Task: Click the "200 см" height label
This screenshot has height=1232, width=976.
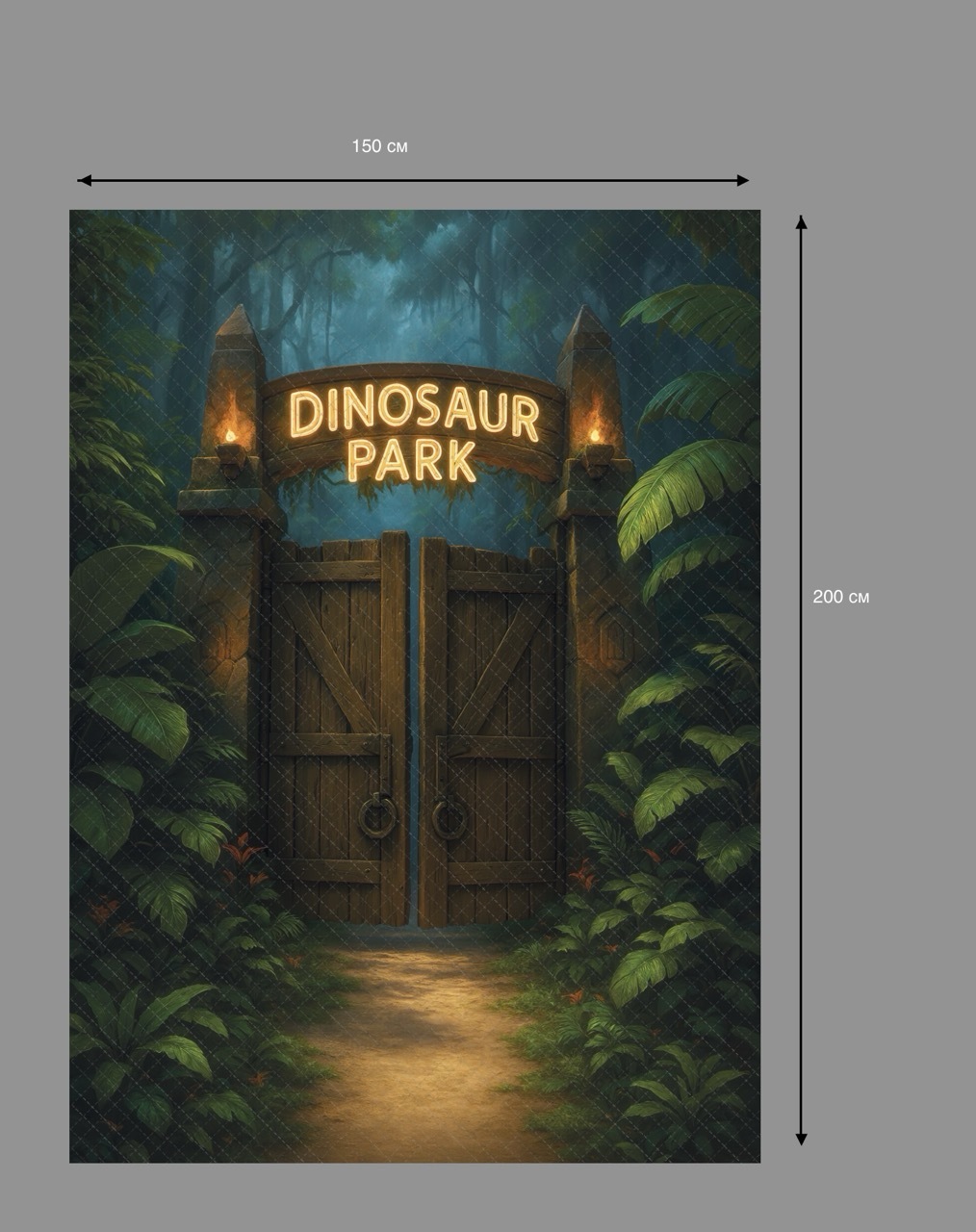Action: 841,597
